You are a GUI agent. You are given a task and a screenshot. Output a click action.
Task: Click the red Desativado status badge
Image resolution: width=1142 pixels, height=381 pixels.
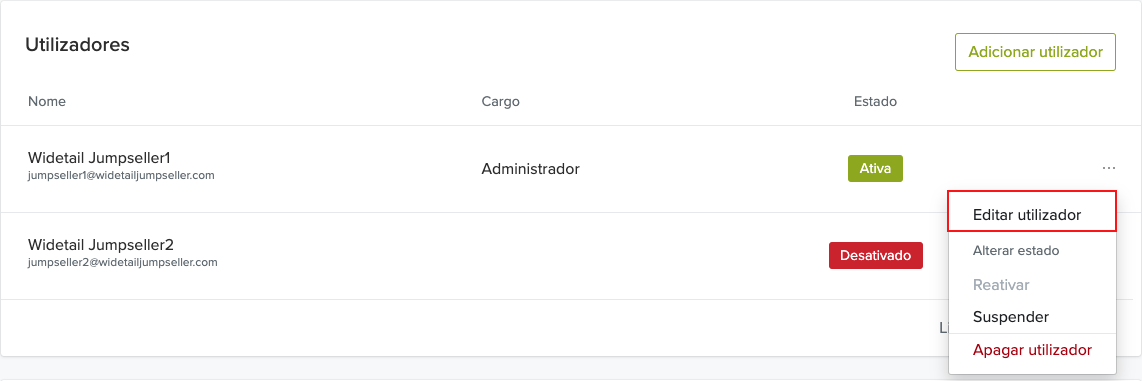point(875,256)
